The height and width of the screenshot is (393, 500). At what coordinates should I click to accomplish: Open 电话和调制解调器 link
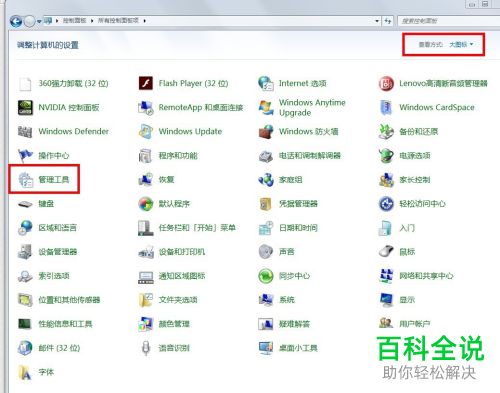pos(310,155)
